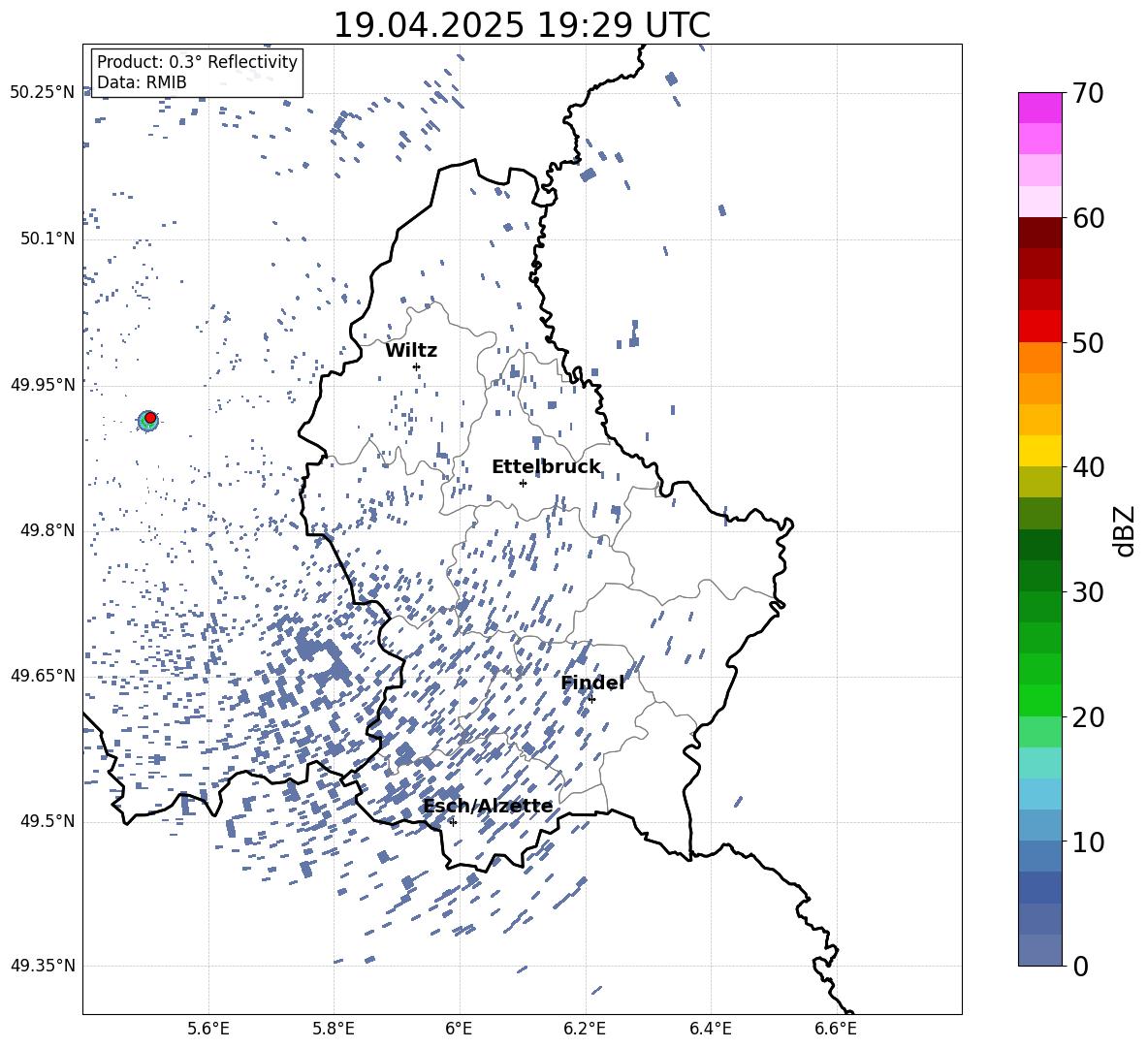Click the Esch/Alzette location cross marker
Image resolution: width=1148 pixels, height=1048 pixels.
(453, 822)
